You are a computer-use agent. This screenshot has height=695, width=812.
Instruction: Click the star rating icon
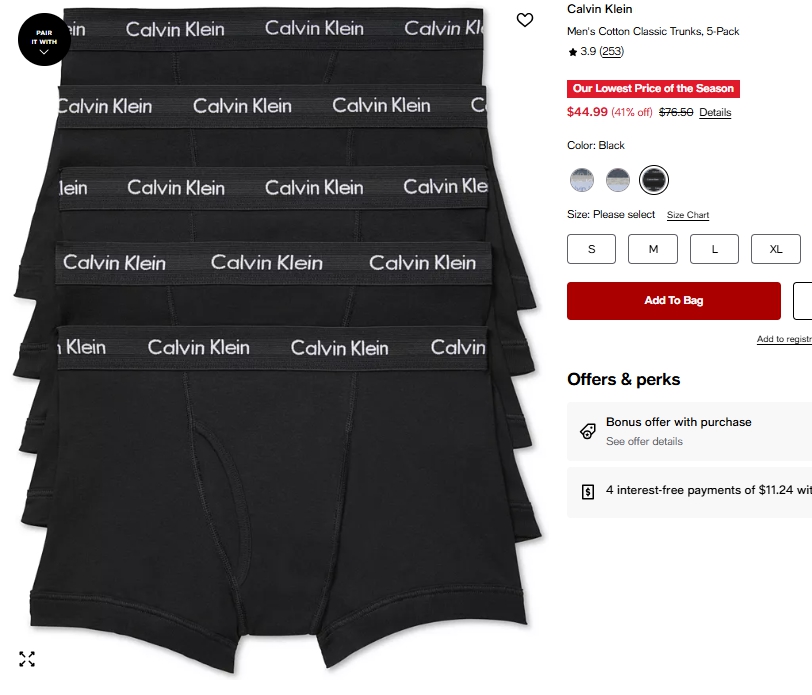click(x=572, y=52)
